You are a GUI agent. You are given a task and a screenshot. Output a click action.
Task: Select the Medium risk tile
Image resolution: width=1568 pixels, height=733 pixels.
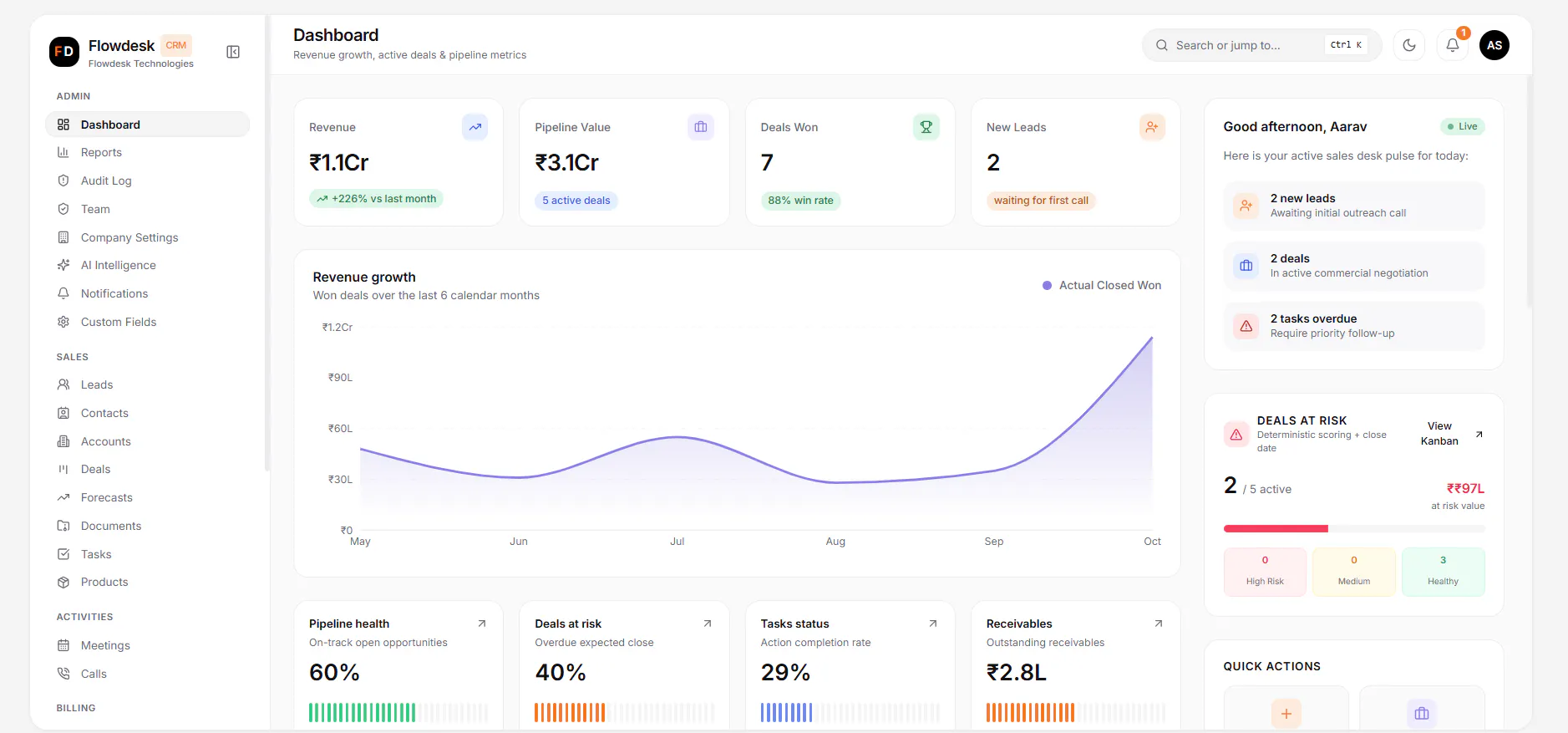1354,572
